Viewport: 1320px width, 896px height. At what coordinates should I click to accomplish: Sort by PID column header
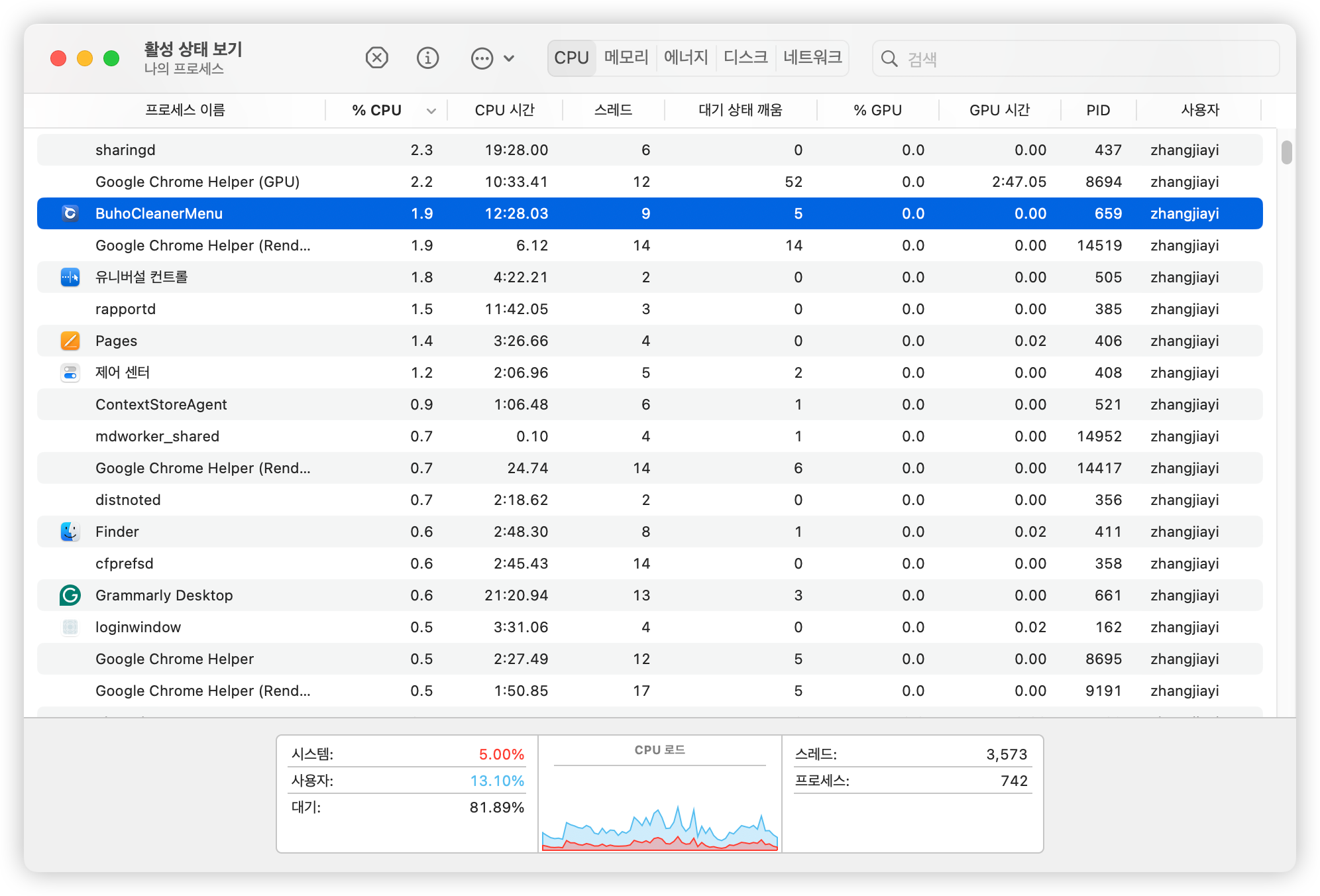pyautogui.click(x=1098, y=110)
